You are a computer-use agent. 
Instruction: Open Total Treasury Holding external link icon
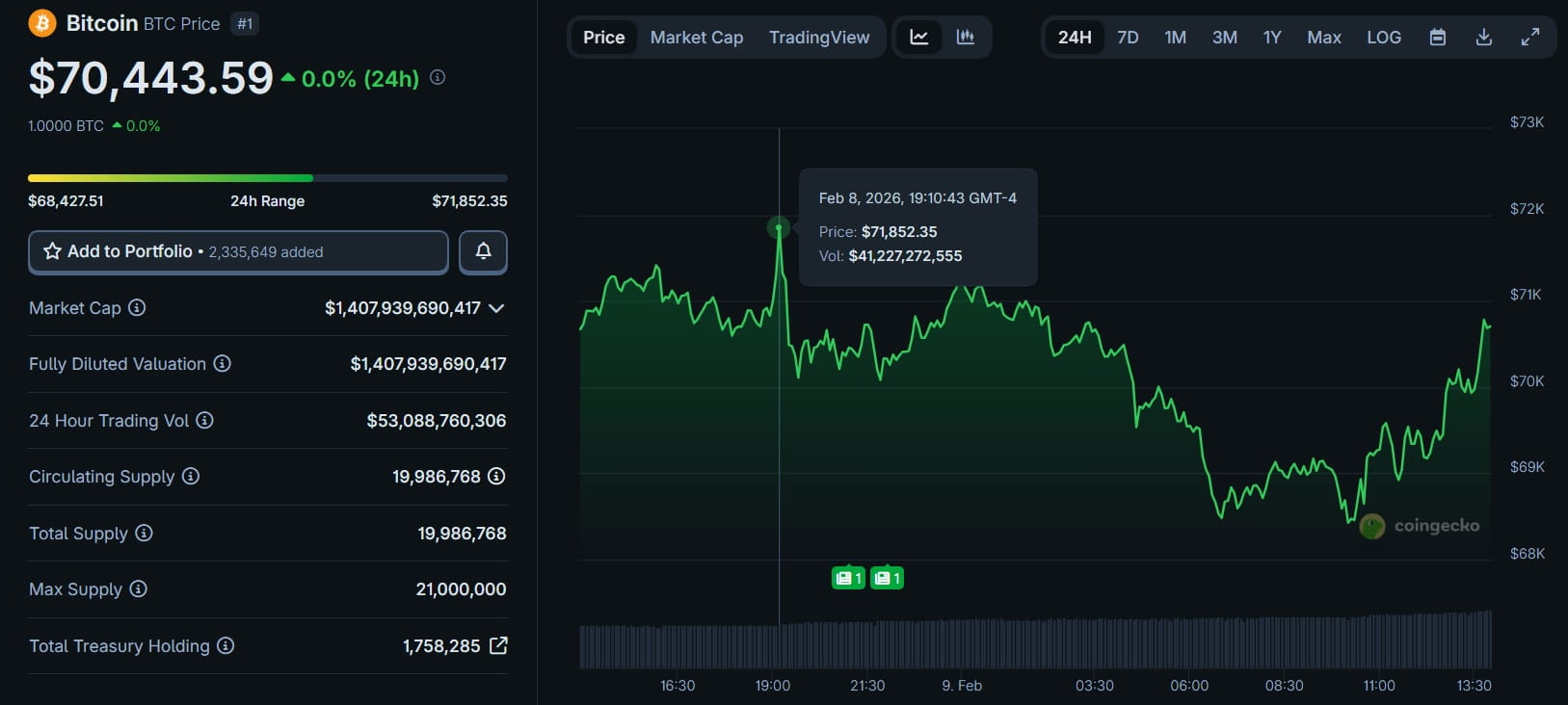[x=498, y=645]
